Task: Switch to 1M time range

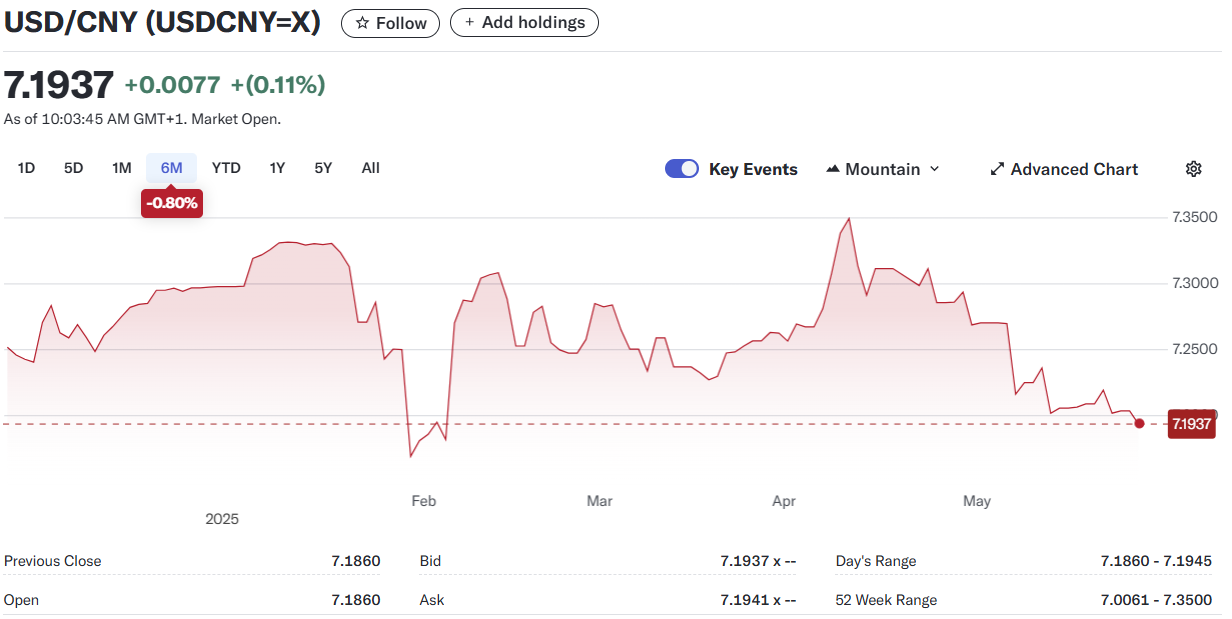Action: tap(122, 168)
